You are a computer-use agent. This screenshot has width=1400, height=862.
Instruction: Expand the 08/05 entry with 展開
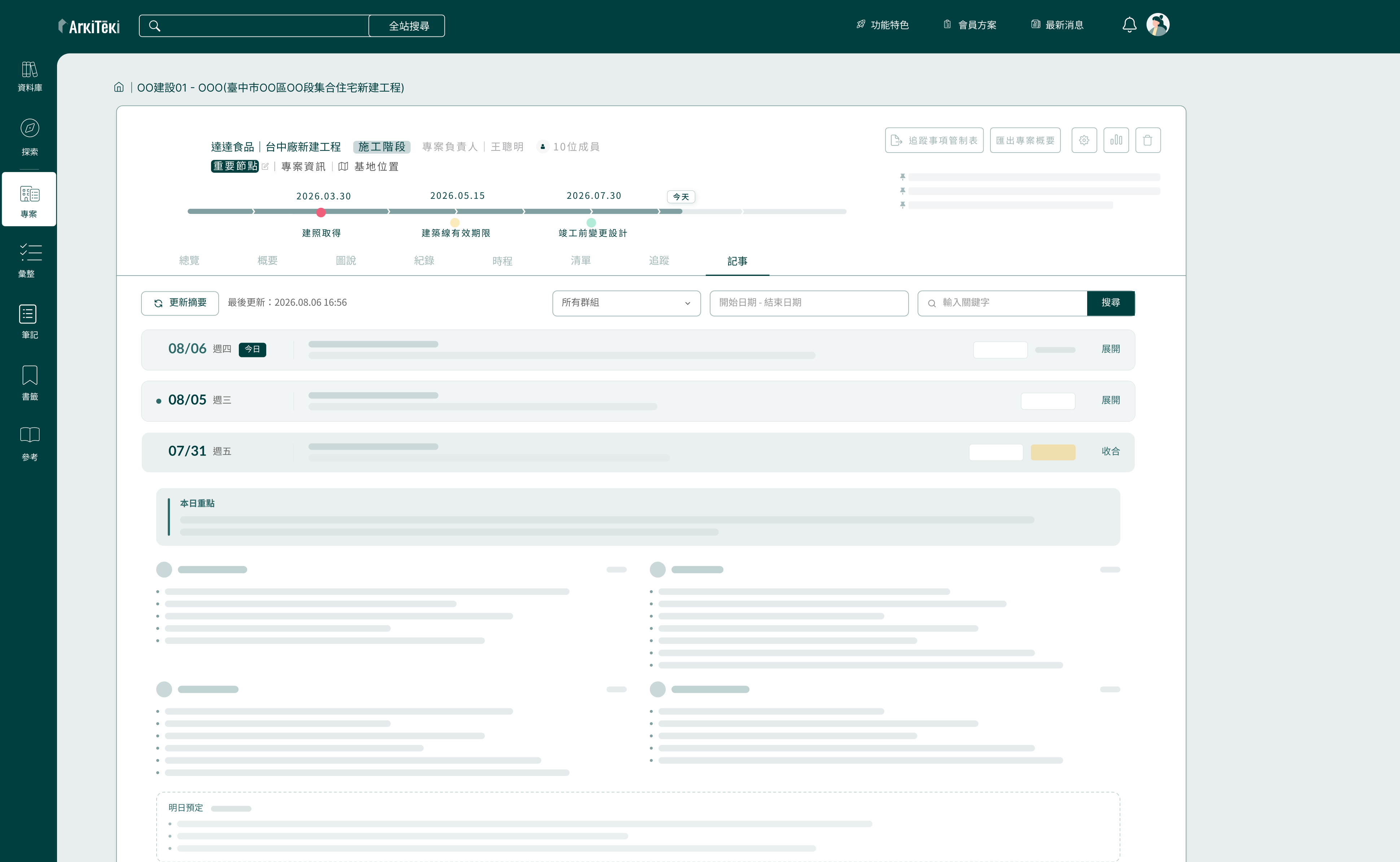coord(1110,400)
